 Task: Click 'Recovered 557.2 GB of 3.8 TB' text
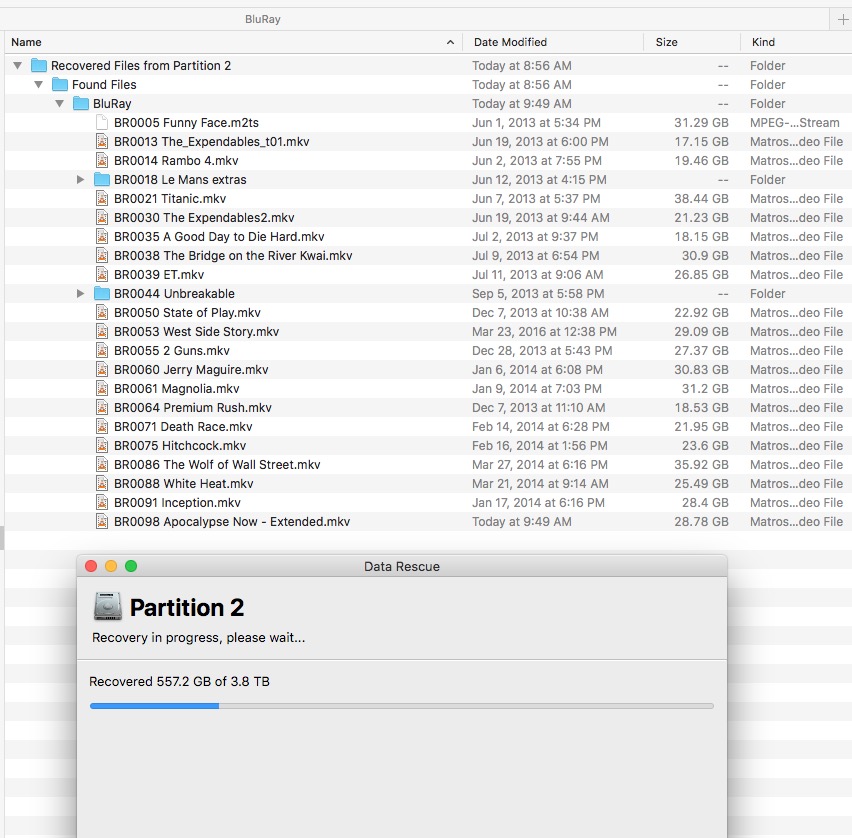(179, 681)
